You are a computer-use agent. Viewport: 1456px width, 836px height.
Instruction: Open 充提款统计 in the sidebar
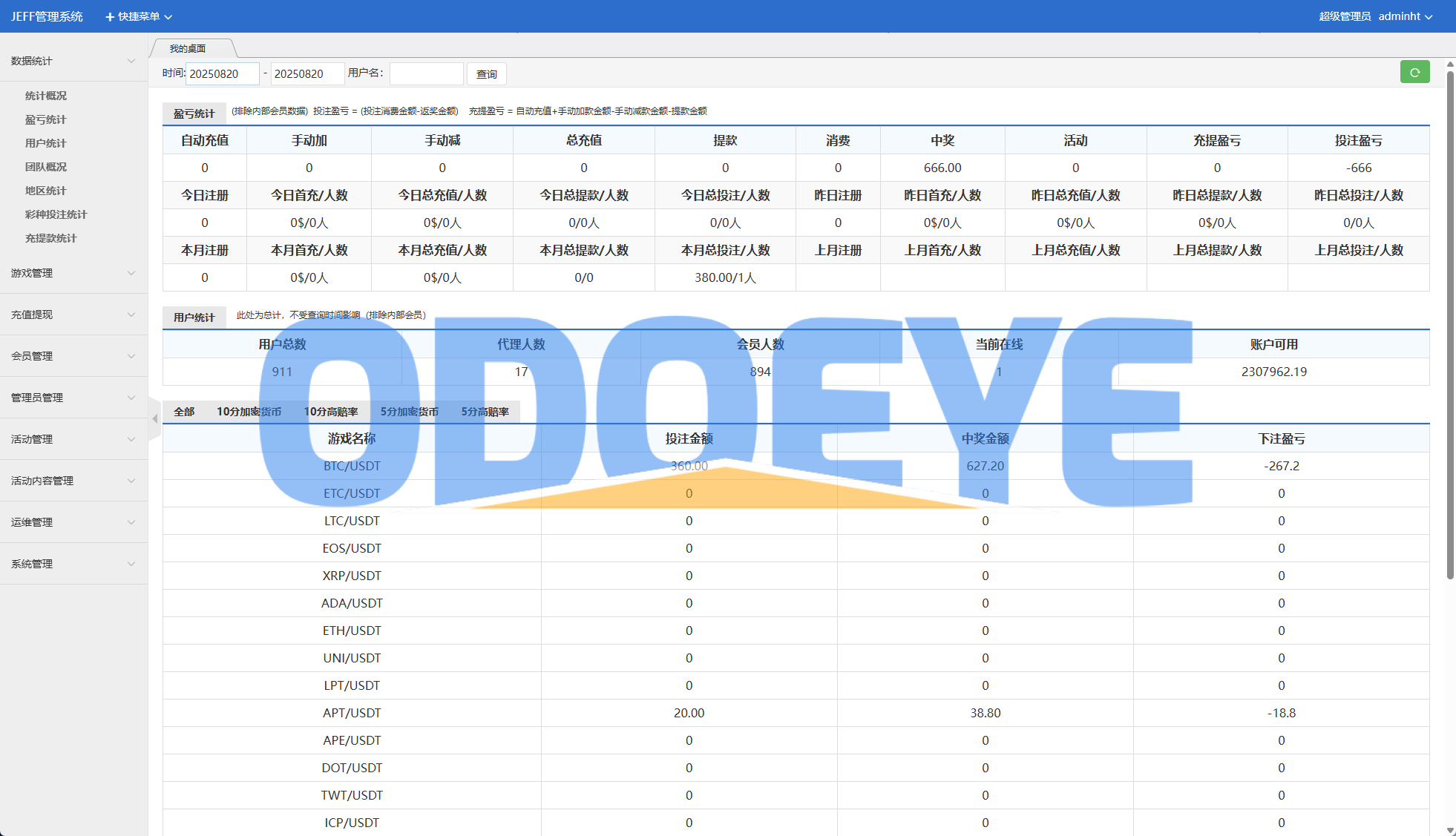point(50,238)
